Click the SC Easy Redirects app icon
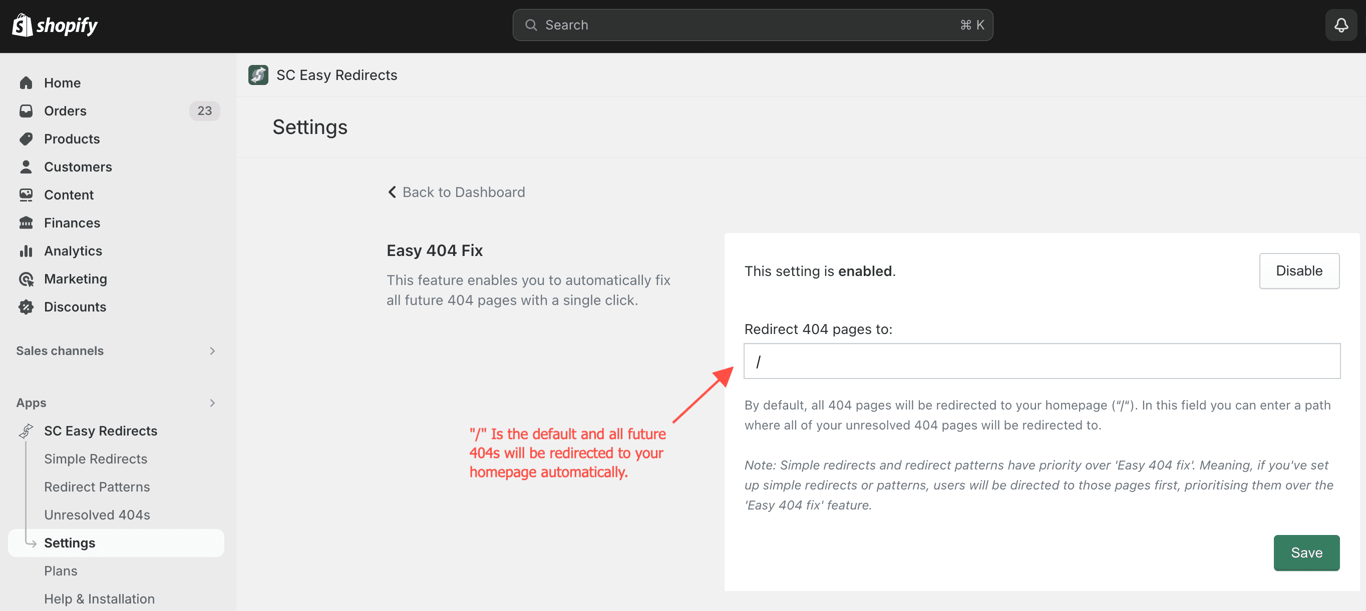Viewport: 1366px width, 611px height. 258,74
